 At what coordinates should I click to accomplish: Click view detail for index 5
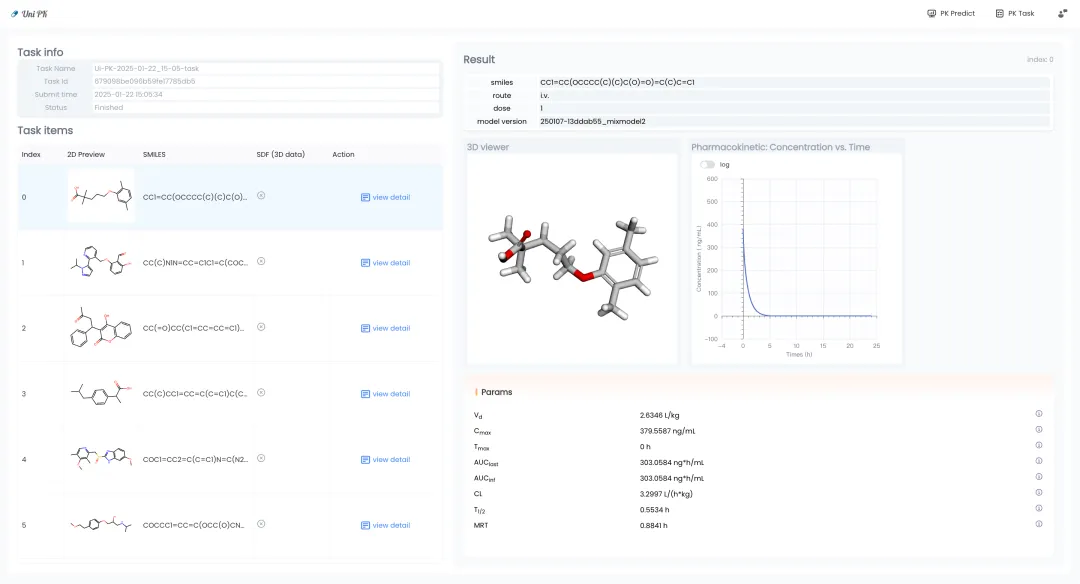(x=385, y=525)
